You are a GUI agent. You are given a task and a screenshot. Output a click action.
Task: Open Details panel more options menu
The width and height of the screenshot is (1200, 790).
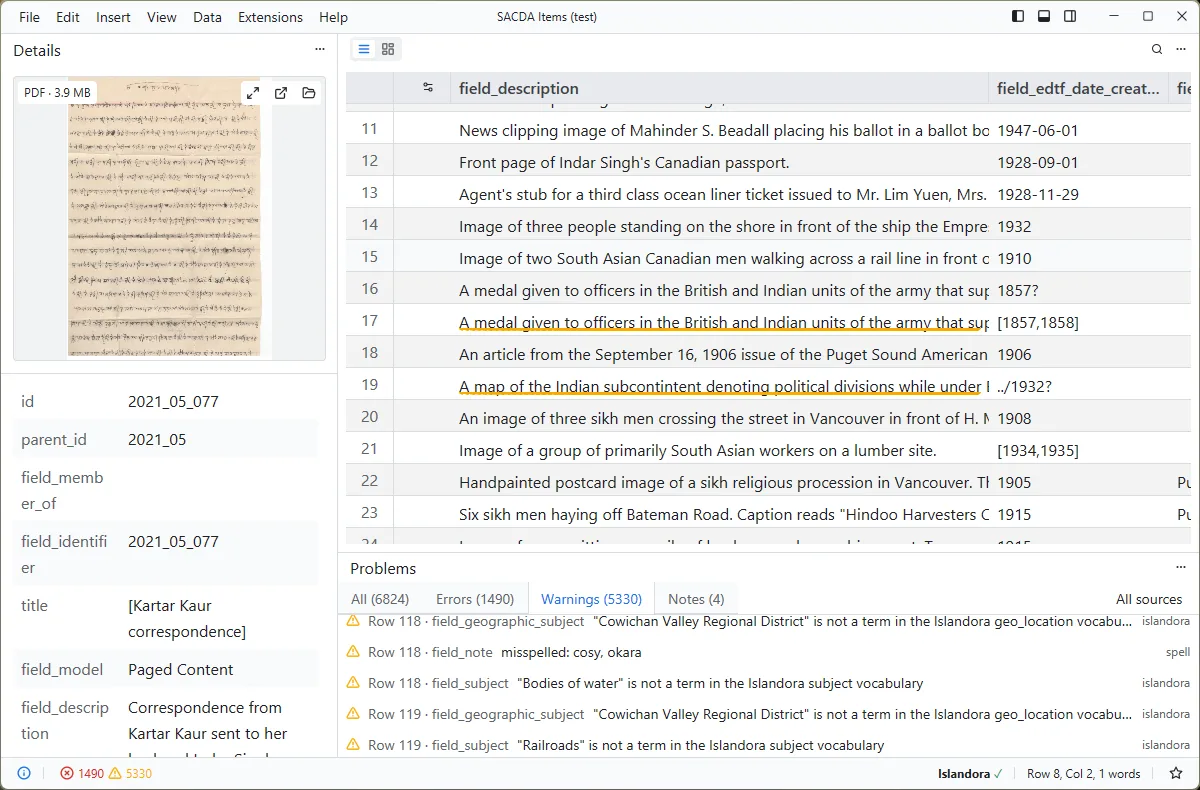pyautogui.click(x=320, y=49)
